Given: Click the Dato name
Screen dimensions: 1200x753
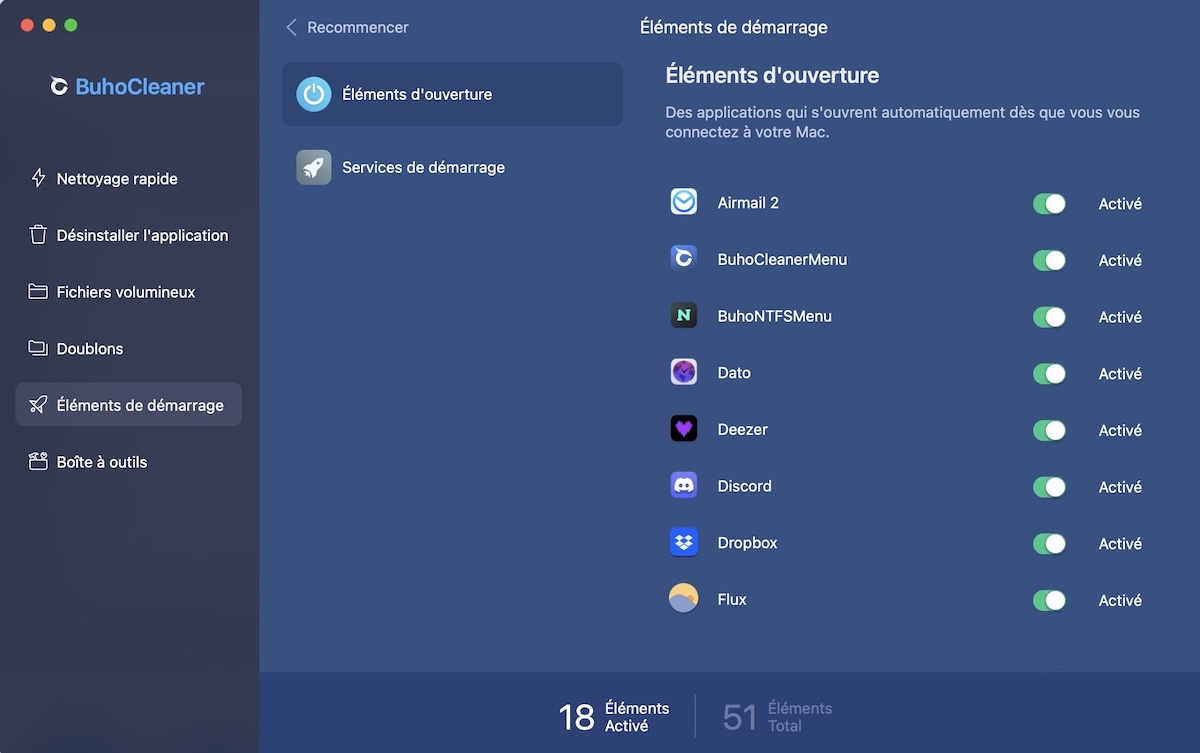Looking at the screenshot, I should click(734, 373).
